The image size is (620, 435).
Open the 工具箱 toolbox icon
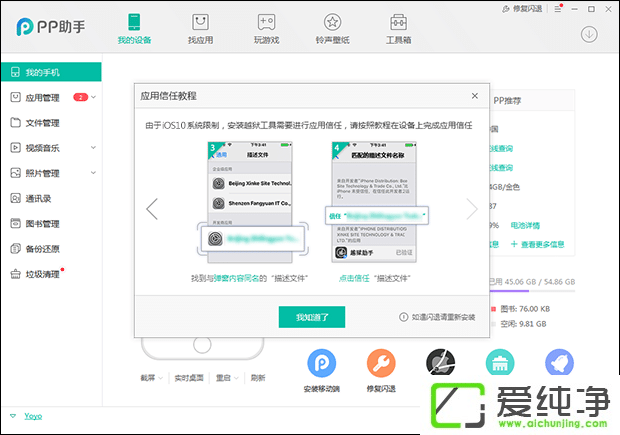(399, 28)
